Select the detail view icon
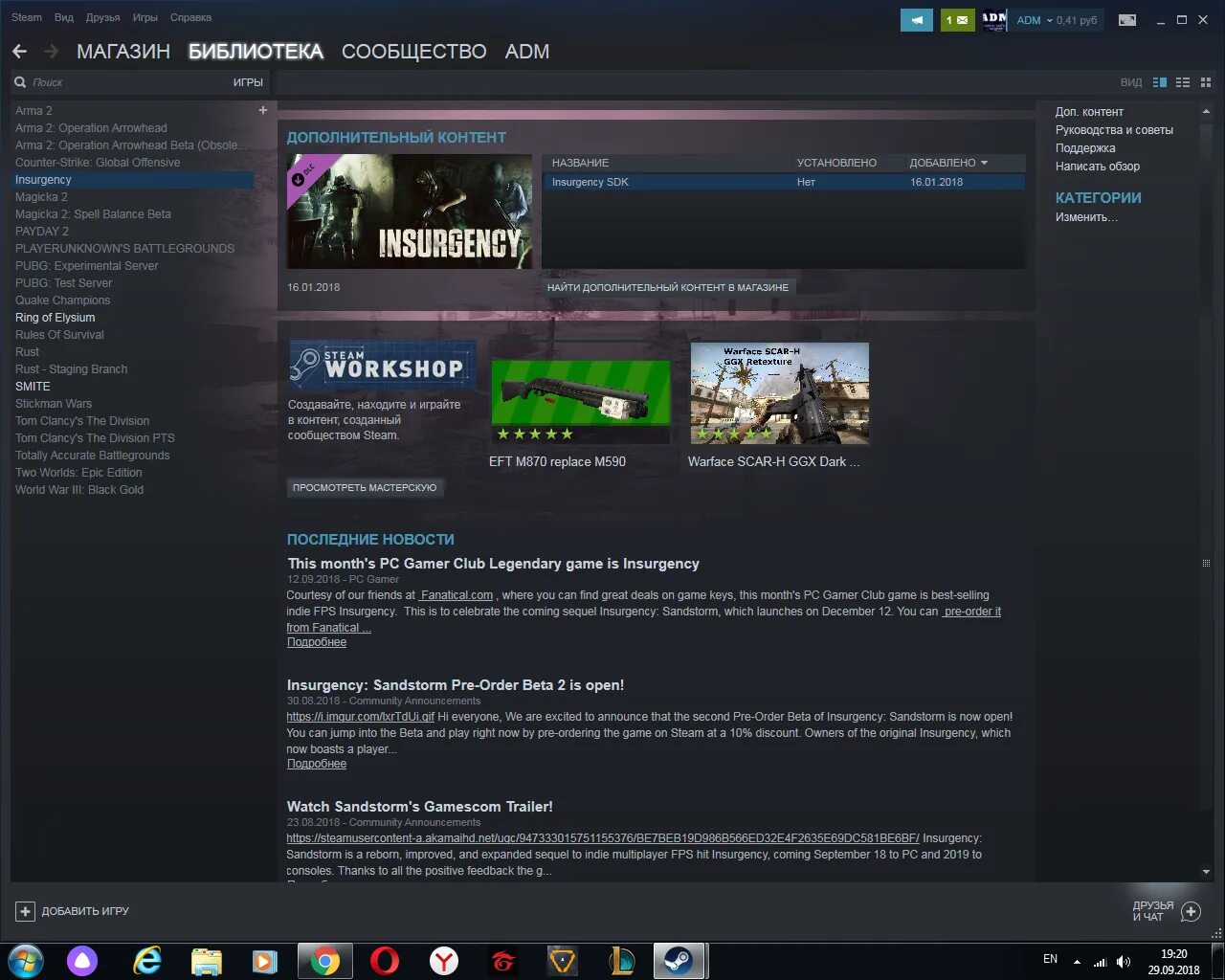Screen dimensions: 1225x980 point(1160,82)
